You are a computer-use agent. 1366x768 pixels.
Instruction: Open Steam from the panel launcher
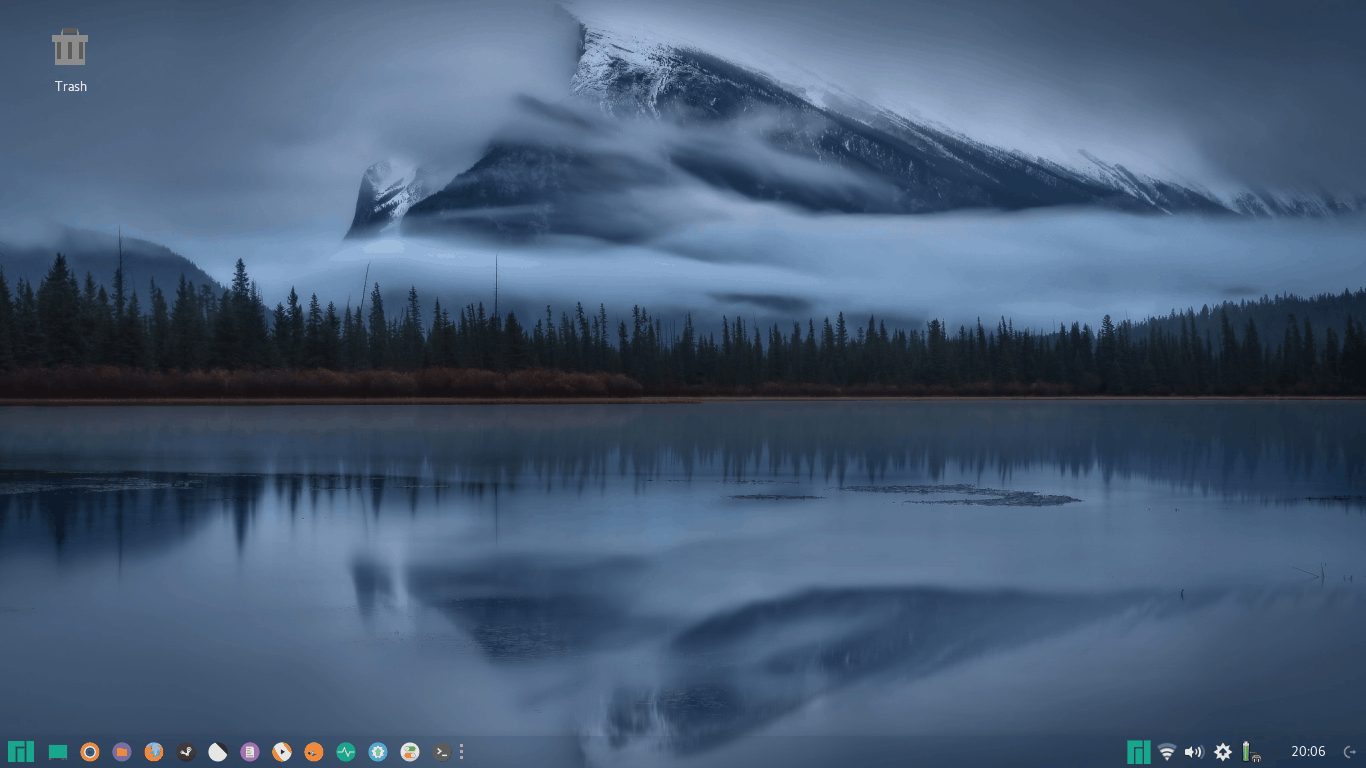pos(186,752)
